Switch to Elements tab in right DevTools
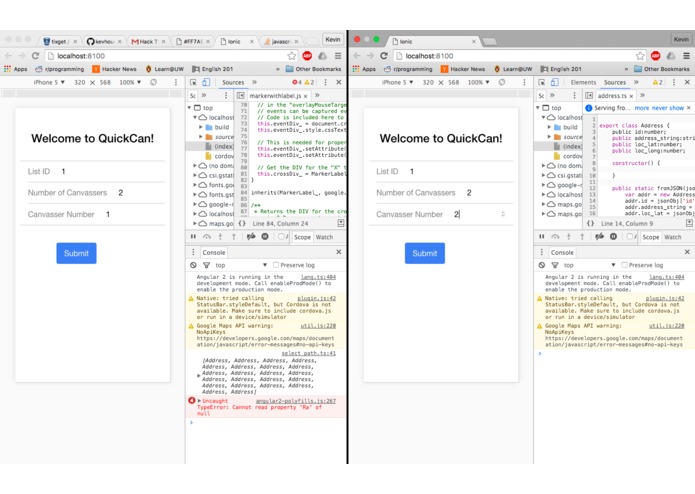Screen dimensions: 695x494 [x=583, y=82]
